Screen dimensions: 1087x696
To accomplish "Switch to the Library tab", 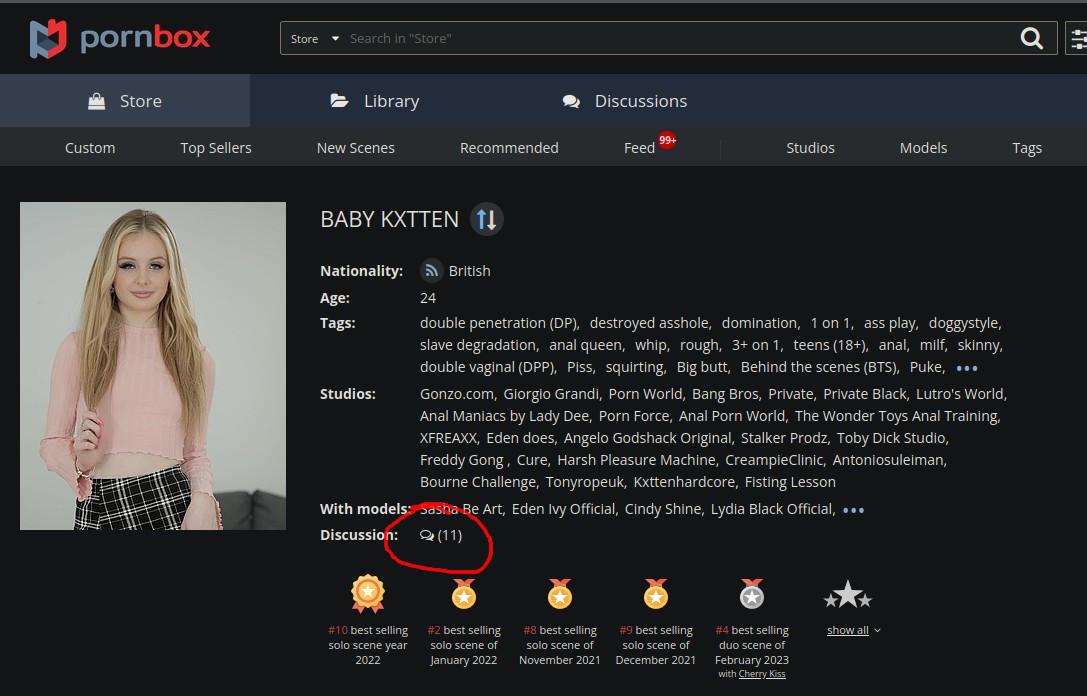I will [x=375, y=101].
